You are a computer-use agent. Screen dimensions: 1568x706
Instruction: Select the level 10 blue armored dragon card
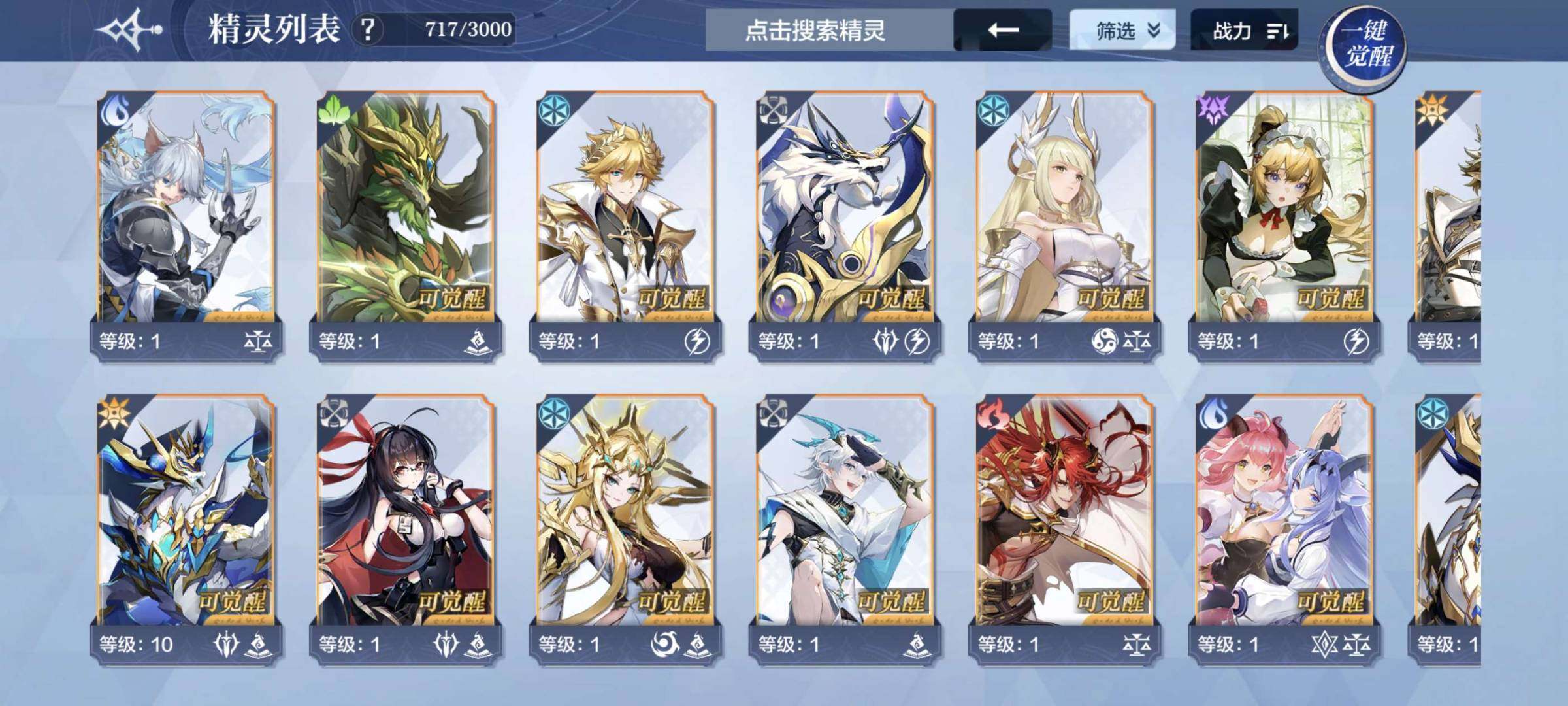[x=186, y=530]
